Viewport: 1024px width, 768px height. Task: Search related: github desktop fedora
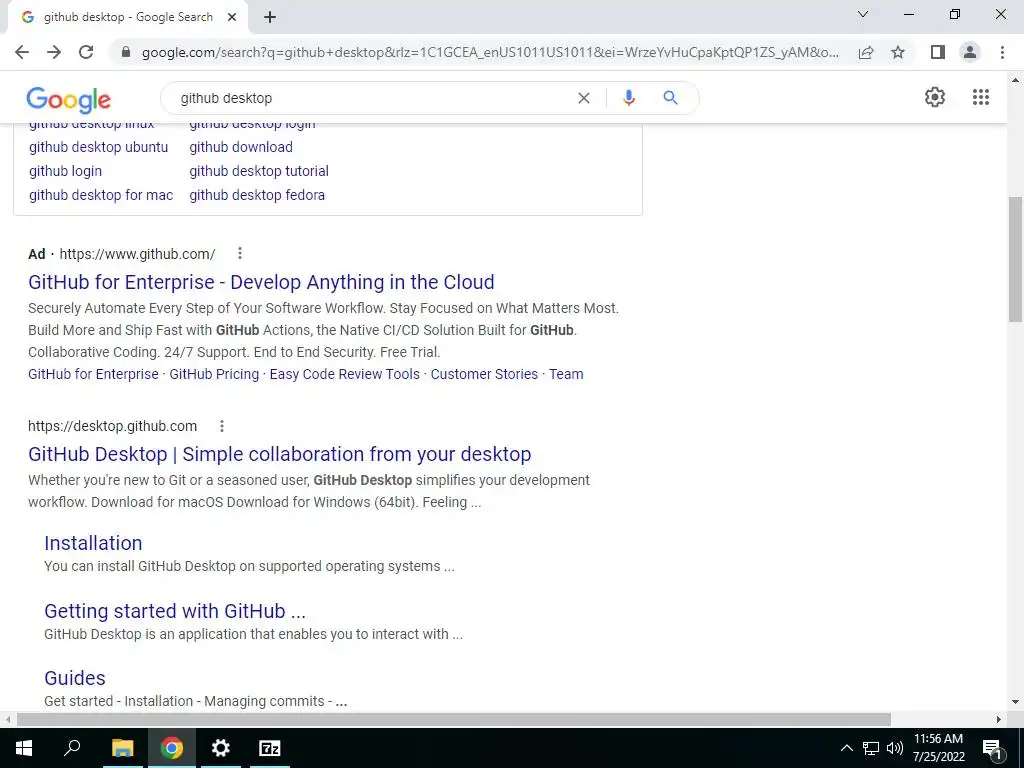(x=257, y=195)
